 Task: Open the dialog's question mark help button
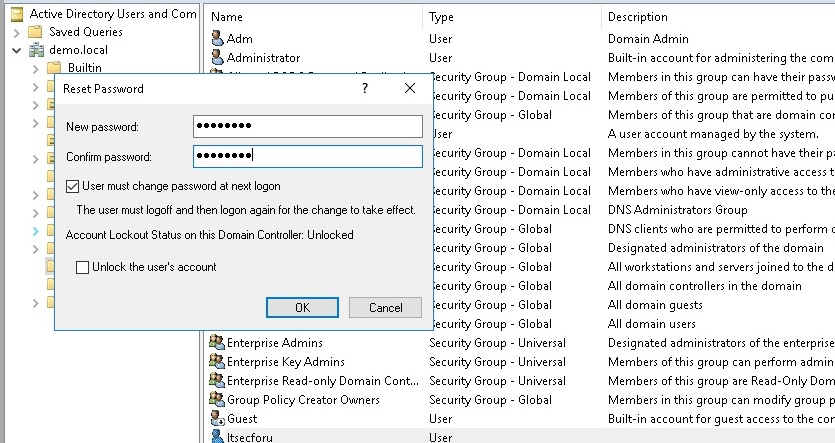pyautogui.click(x=365, y=89)
